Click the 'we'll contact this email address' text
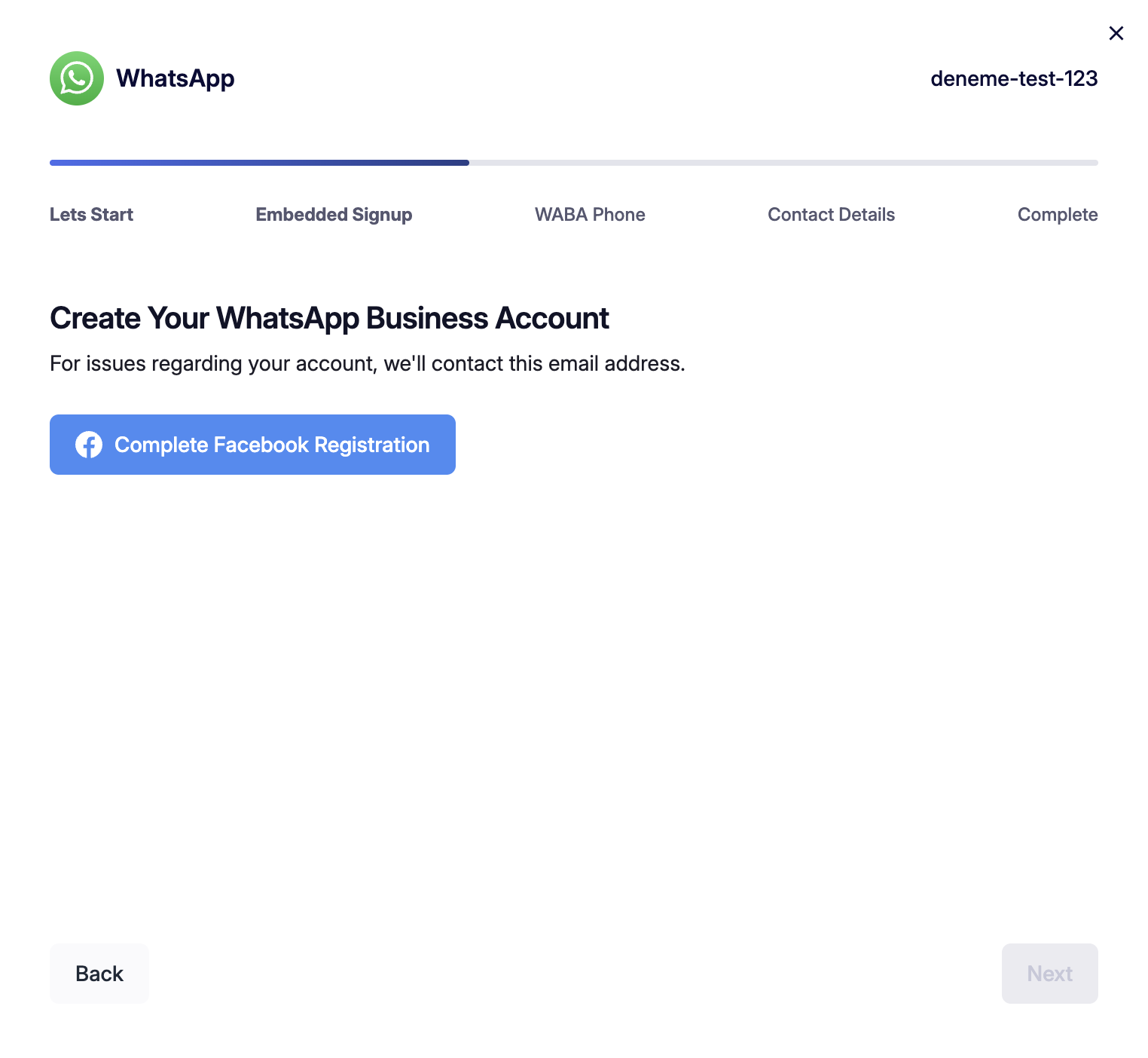This screenshot has width=1148, height=1058. point(534,363)
